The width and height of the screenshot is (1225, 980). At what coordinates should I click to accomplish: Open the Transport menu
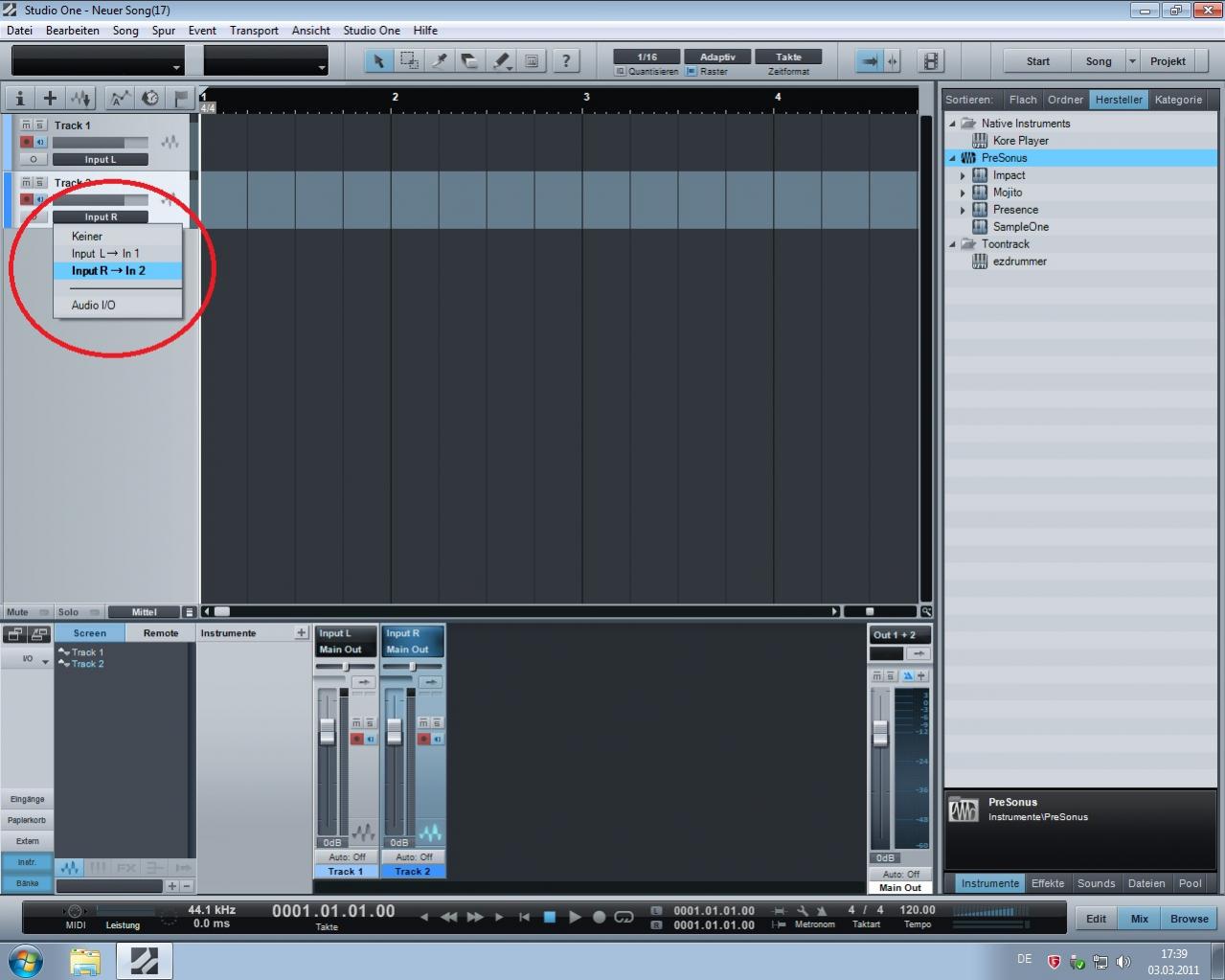tap(254, 30)
